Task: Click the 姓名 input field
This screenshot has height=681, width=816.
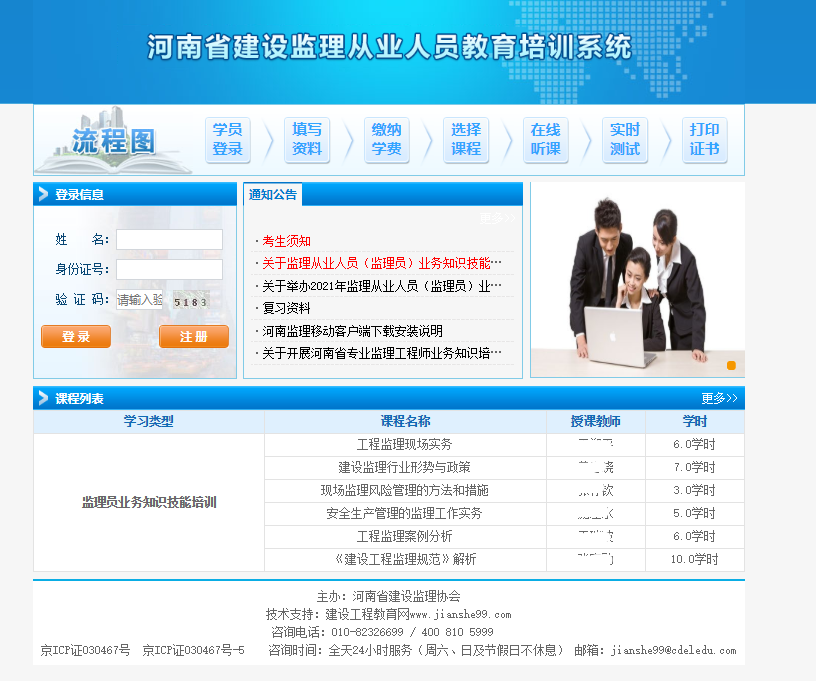Action: click(169, 240)
